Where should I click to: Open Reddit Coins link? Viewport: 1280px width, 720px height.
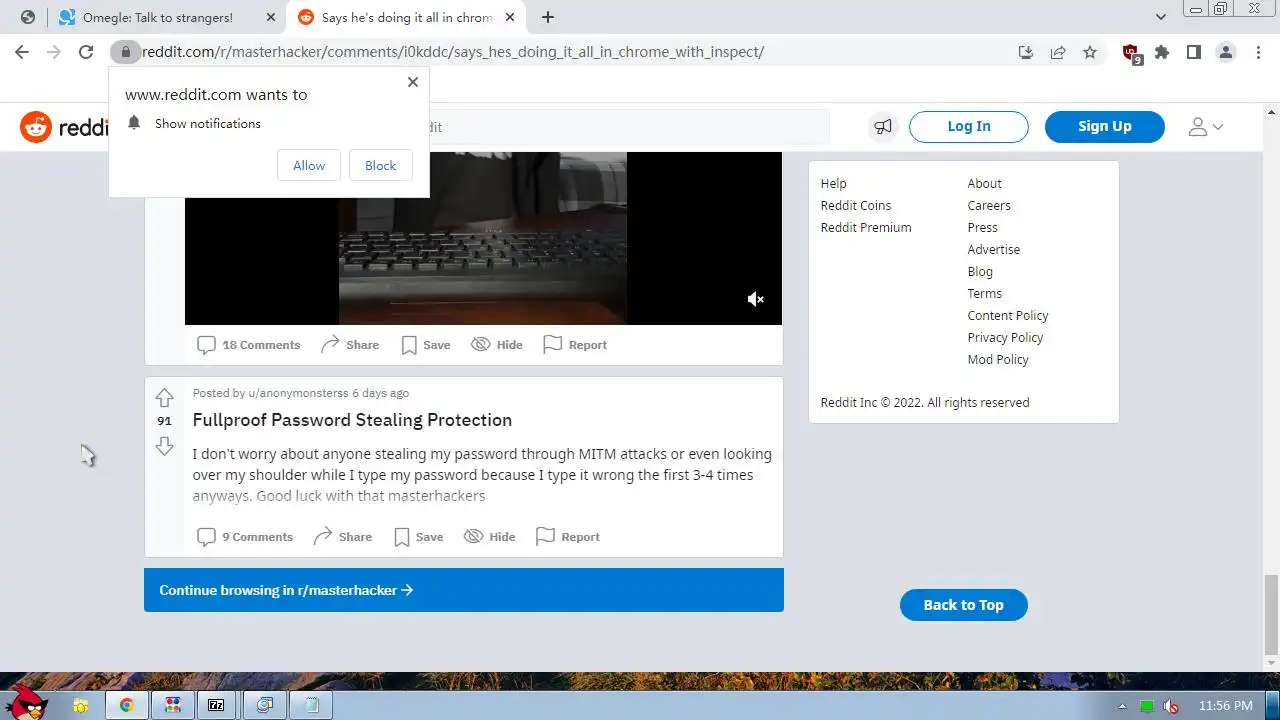[856, 206]
